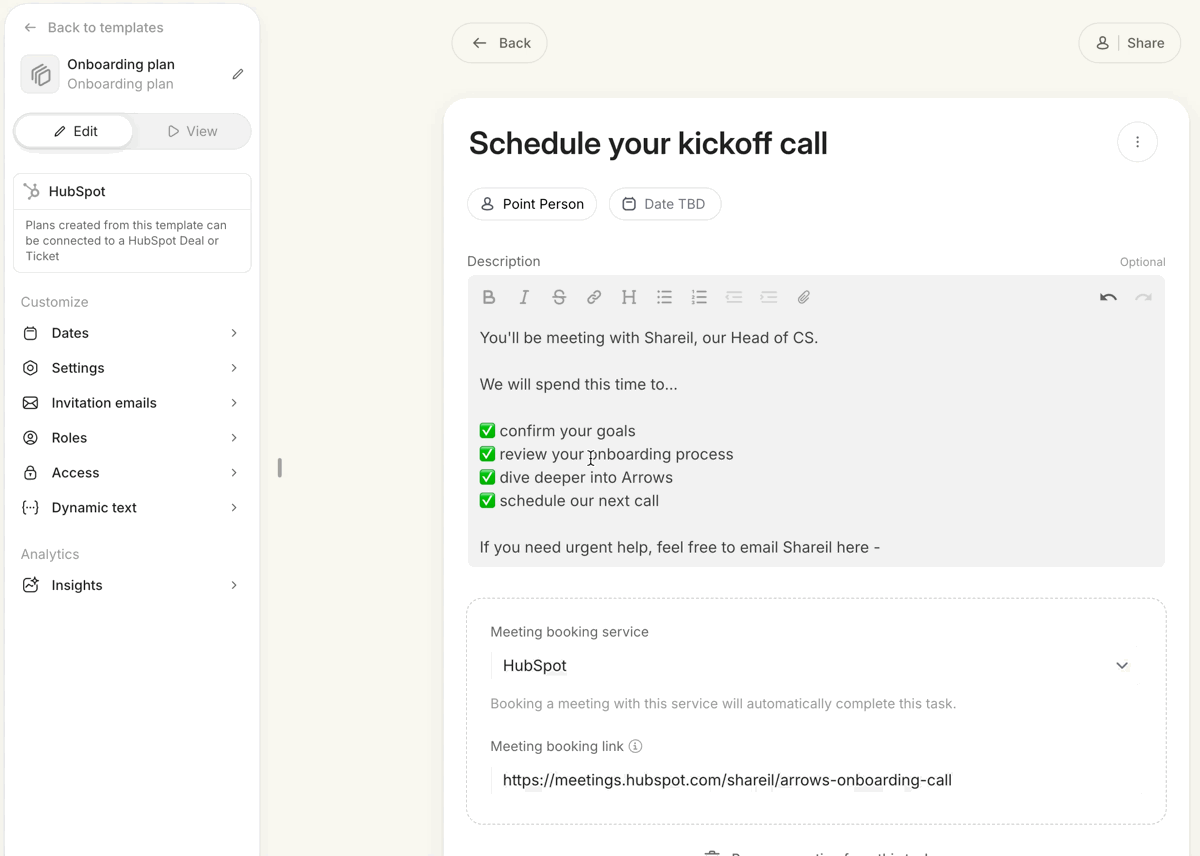This screenshot has width=1200, height=856.
Task: Go back to templates
Action: tap(94, 28)
